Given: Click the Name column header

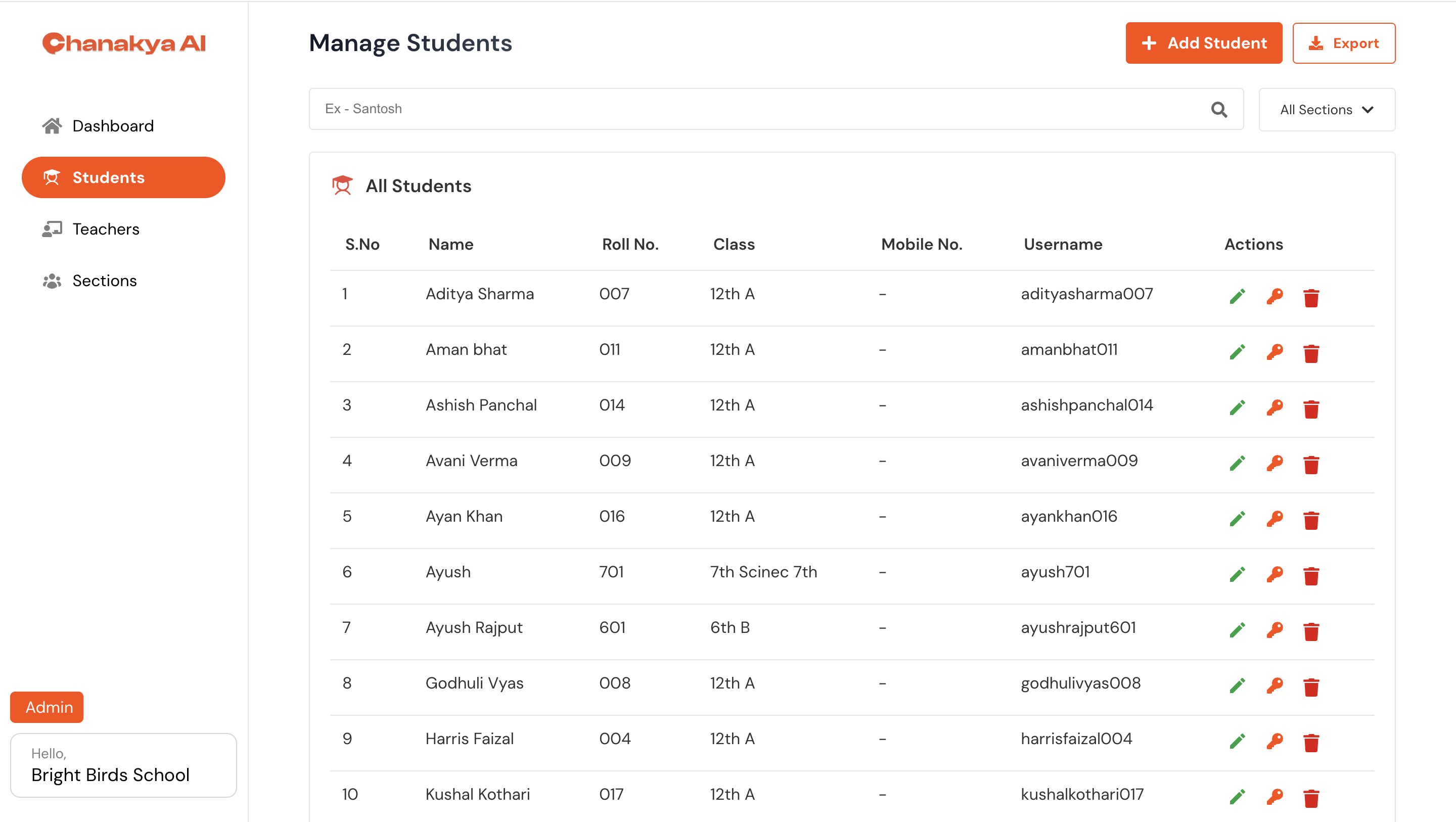Looking at the screenshot, I should click(451, 244).
